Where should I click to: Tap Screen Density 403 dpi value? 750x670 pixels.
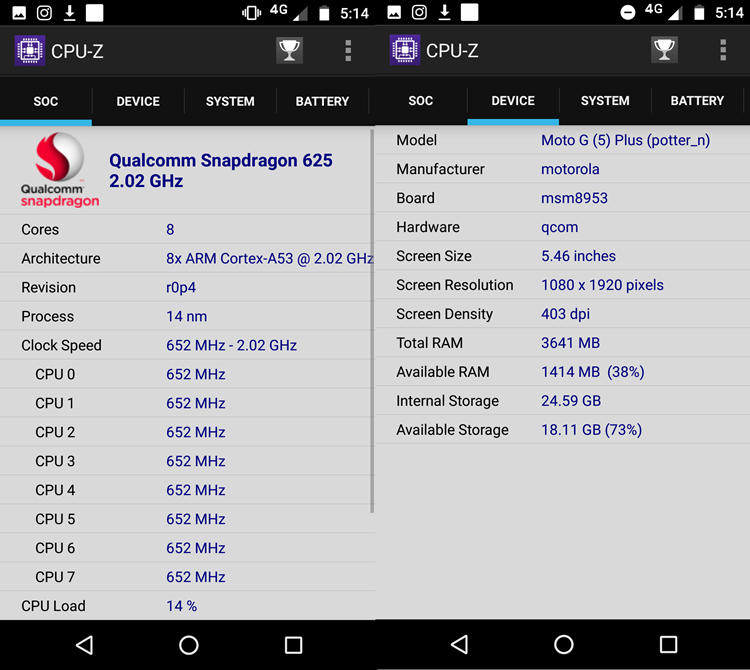pyautogui.click(x=565, y=314)
